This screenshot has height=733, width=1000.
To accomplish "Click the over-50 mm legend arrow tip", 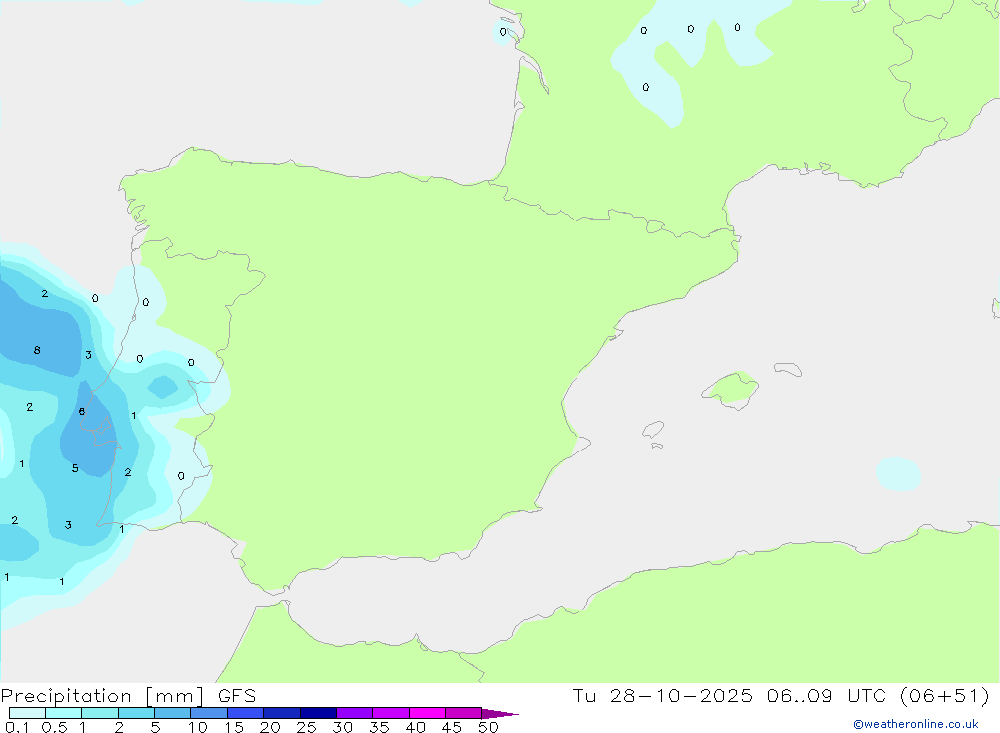I will (x=499, y=714).
